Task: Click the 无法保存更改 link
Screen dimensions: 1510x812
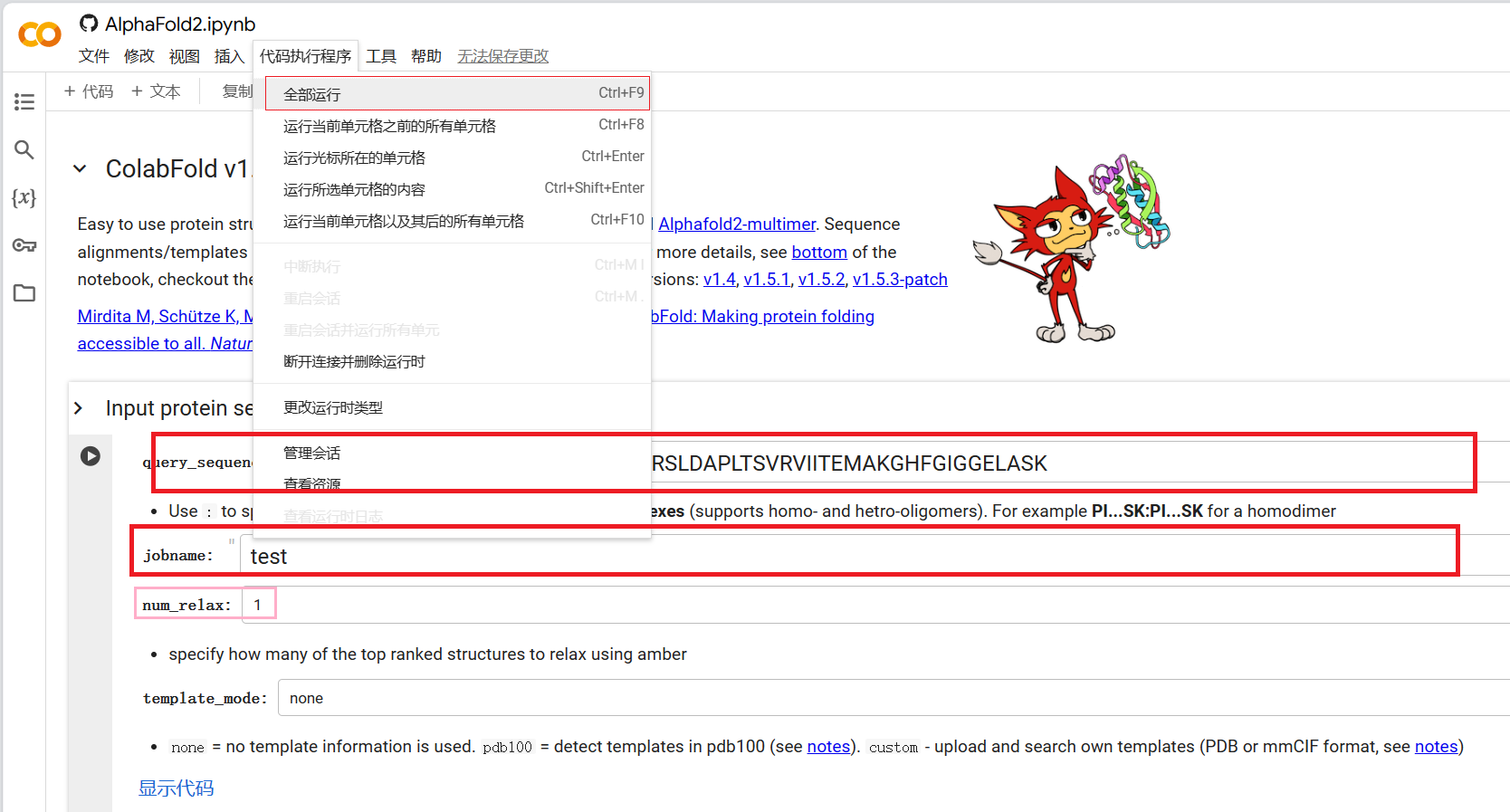Action: (503, 56)
